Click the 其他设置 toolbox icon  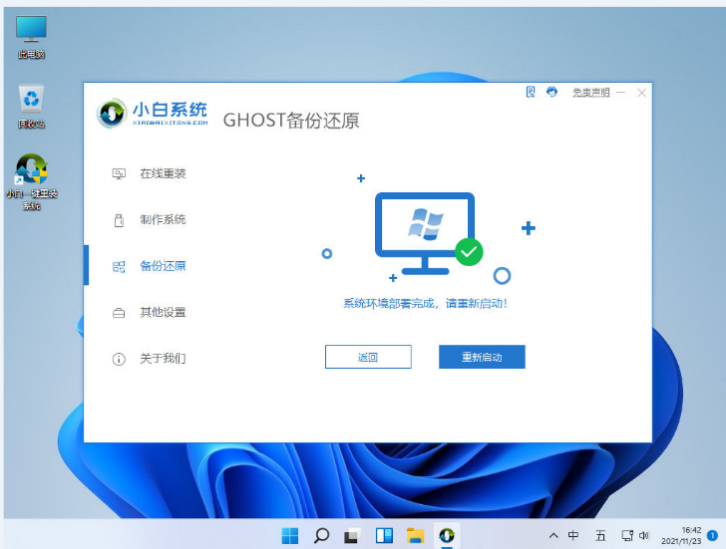119,313
